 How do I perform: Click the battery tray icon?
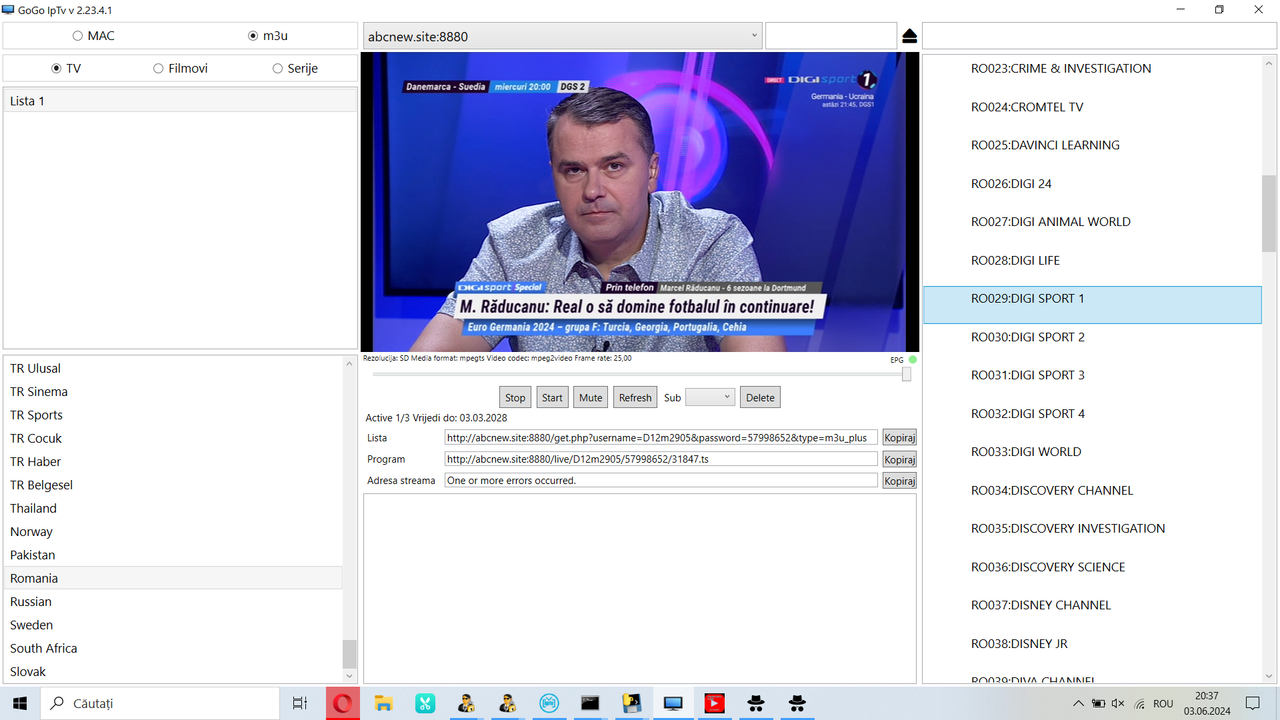tap(1098, 703)
